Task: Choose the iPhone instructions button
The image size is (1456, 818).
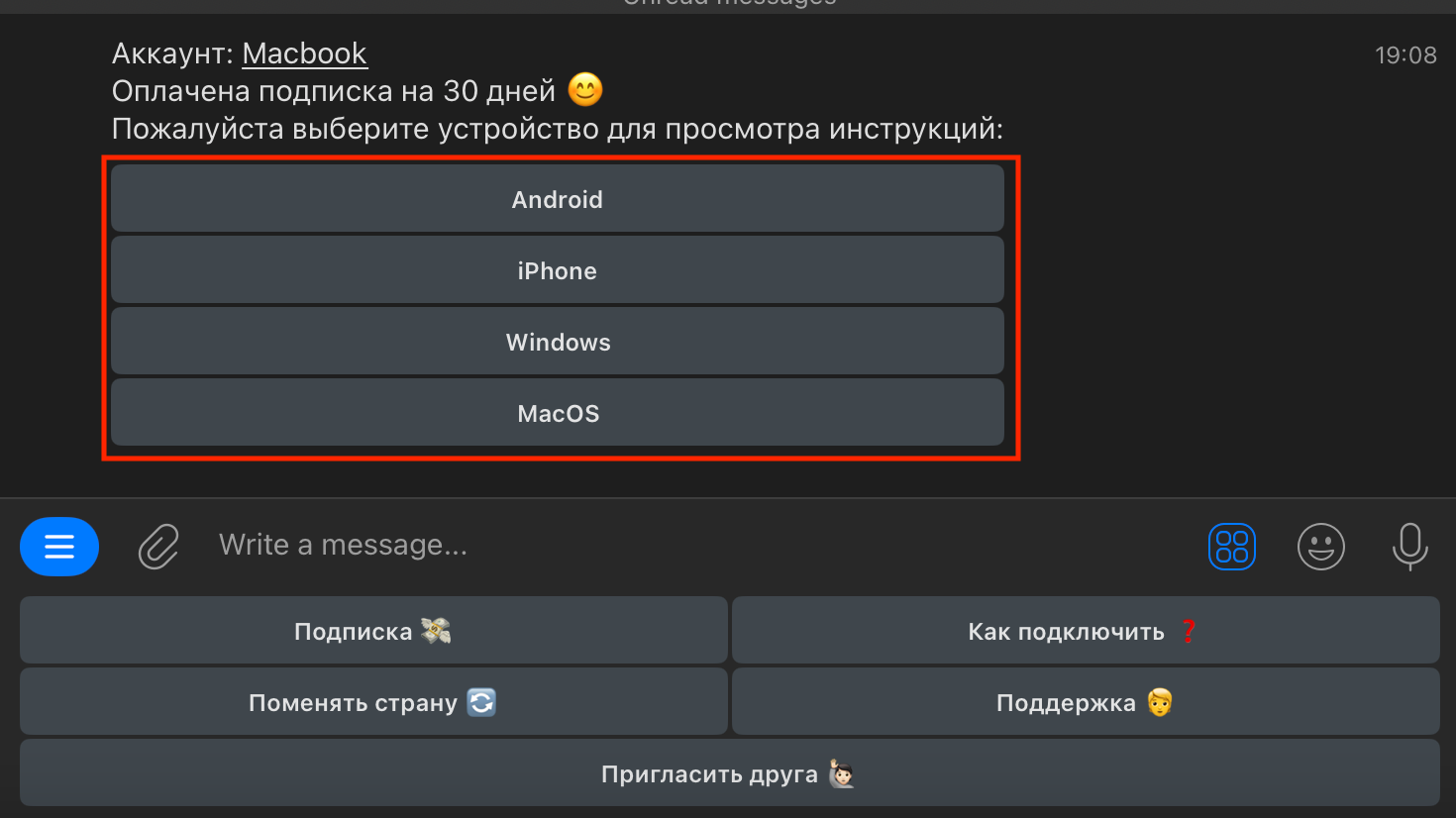Action: pyautogui.click(x=558, y=270)
